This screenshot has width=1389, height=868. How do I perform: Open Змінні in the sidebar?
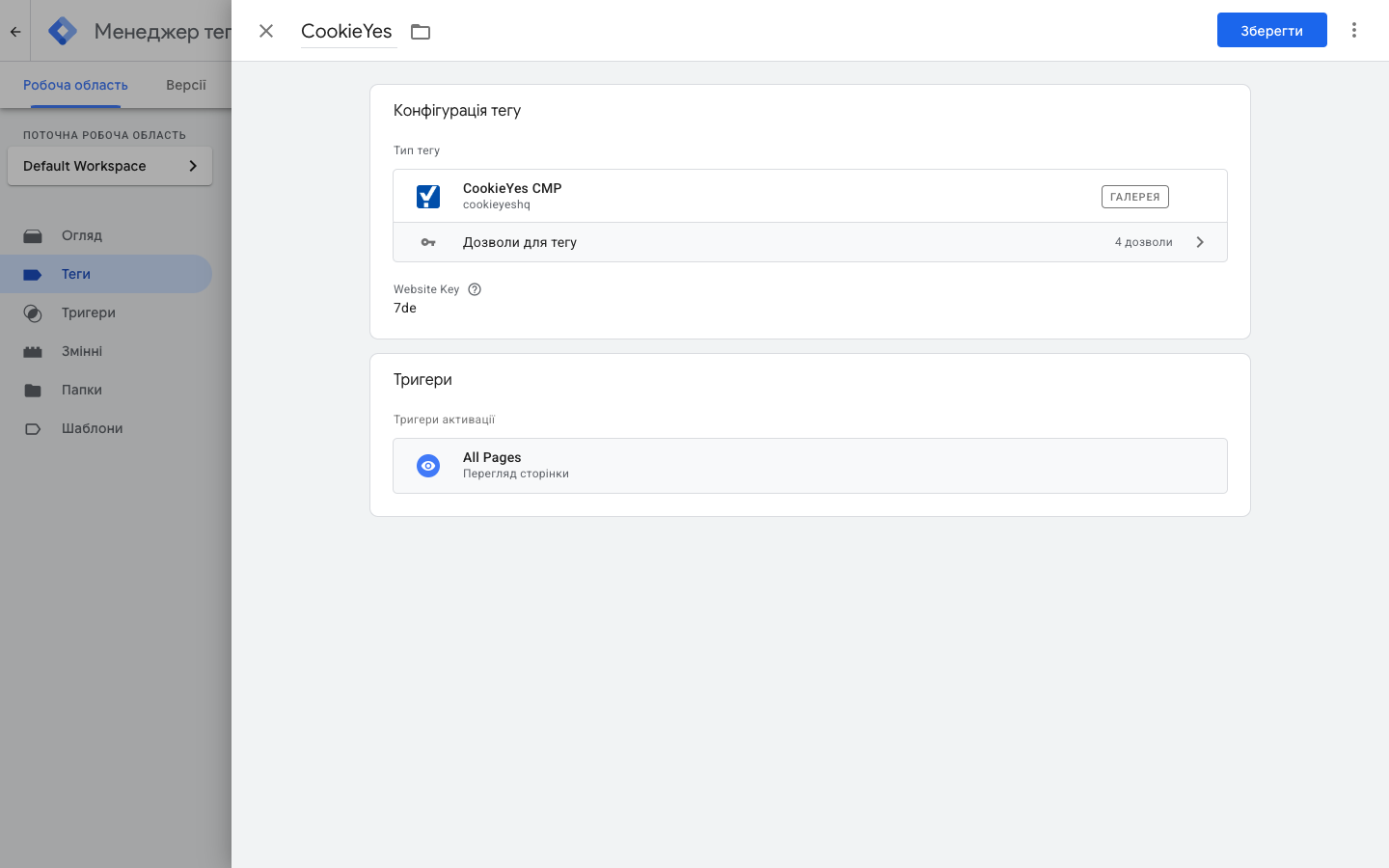[x=106, y=351]
